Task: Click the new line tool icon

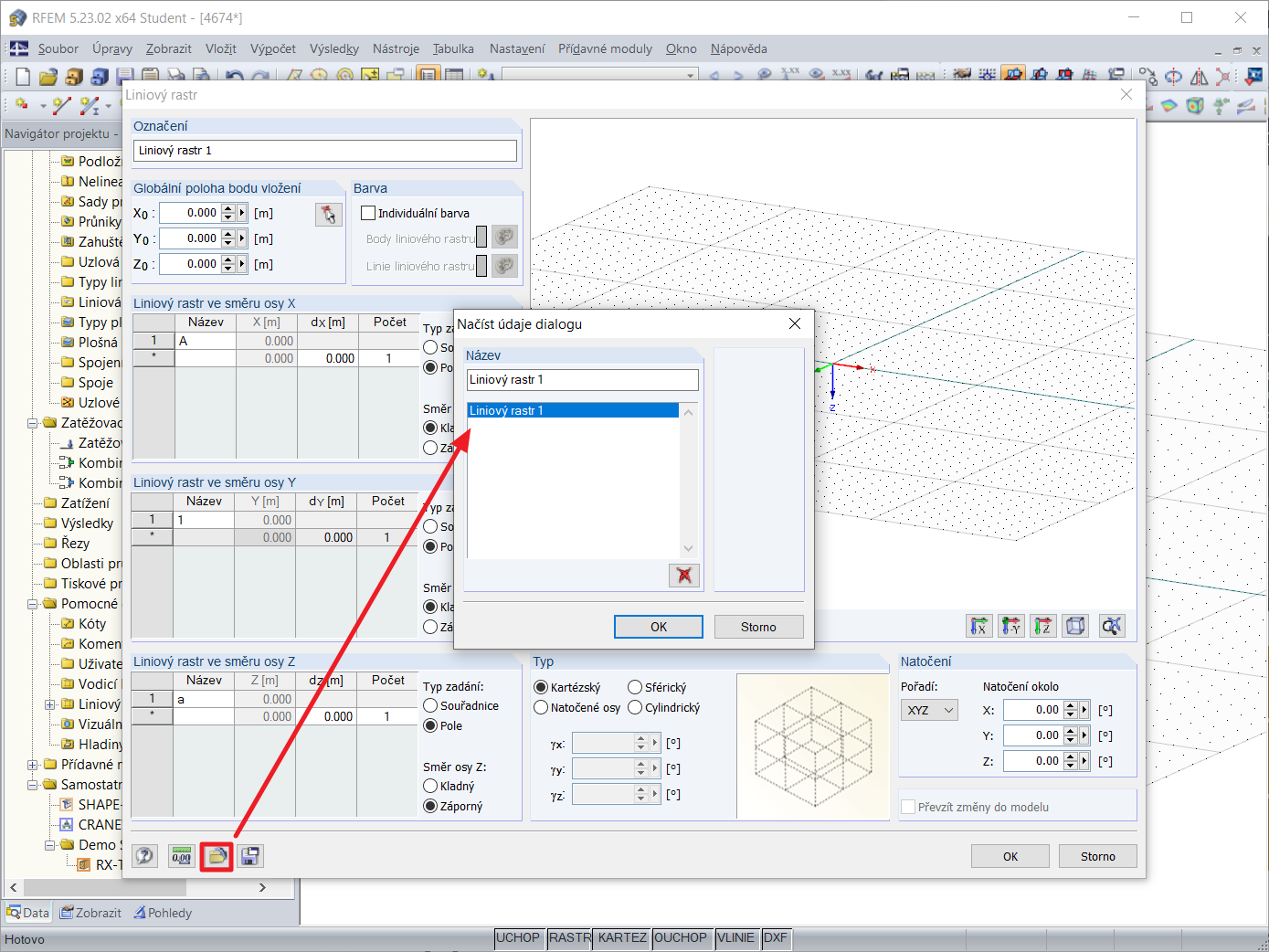Action: point(61,105)
